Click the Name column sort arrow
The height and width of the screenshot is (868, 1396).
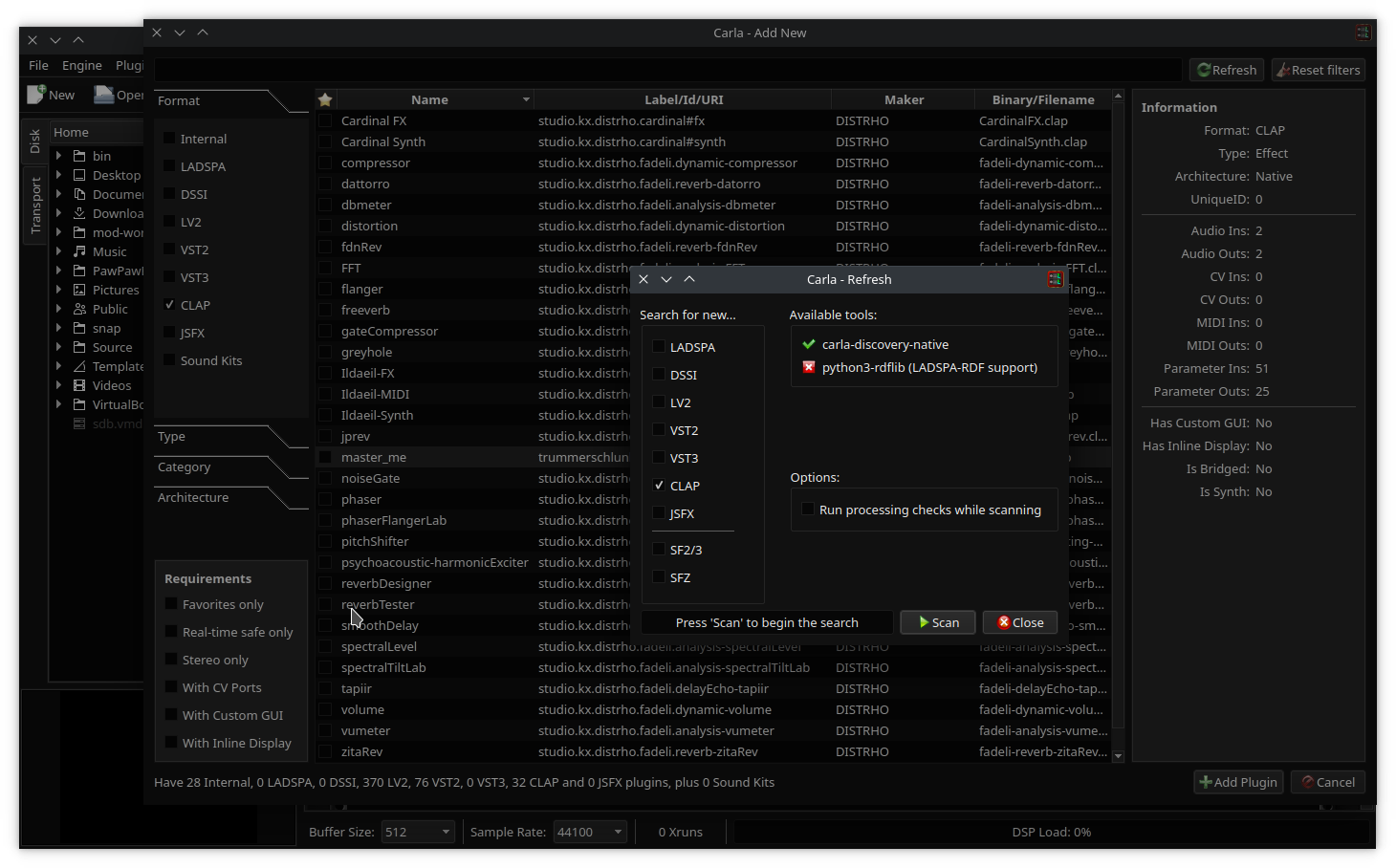526,99
